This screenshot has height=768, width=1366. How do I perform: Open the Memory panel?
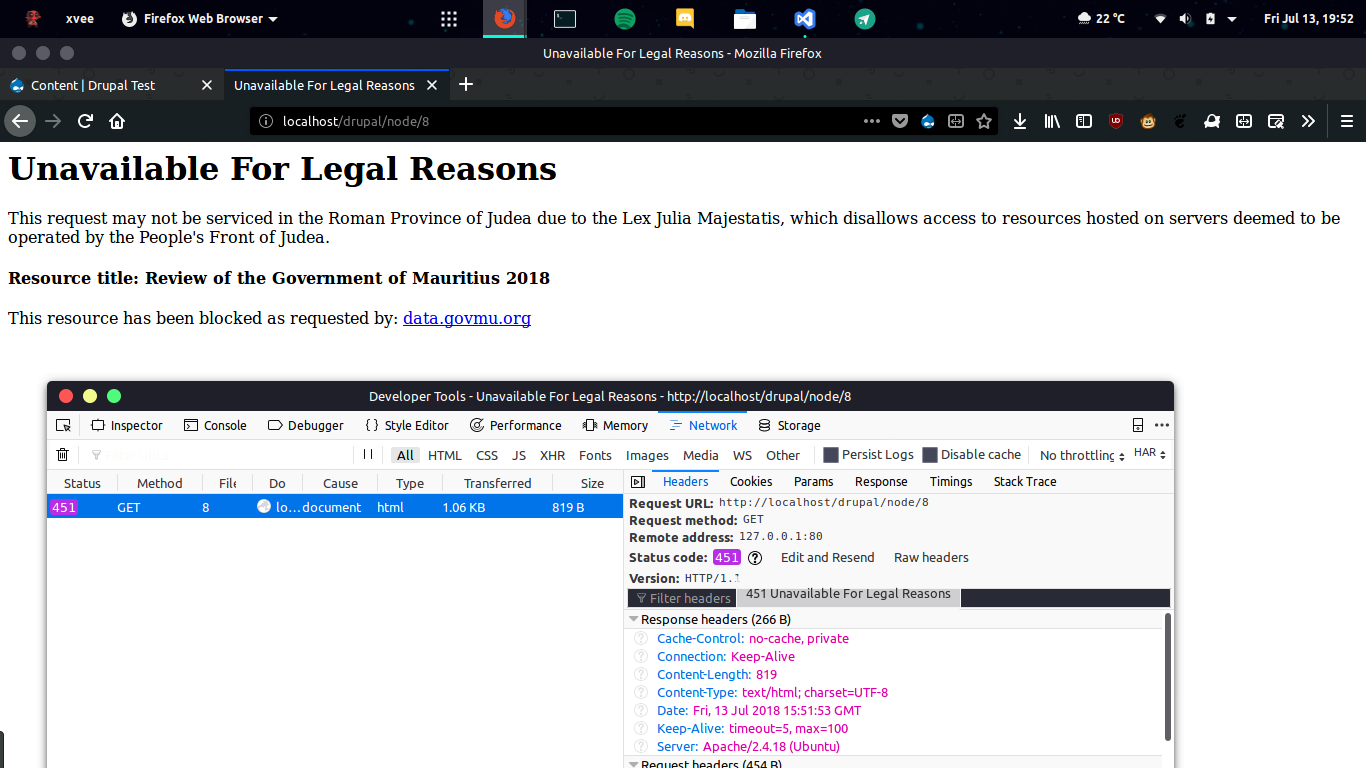pos(615,425)
